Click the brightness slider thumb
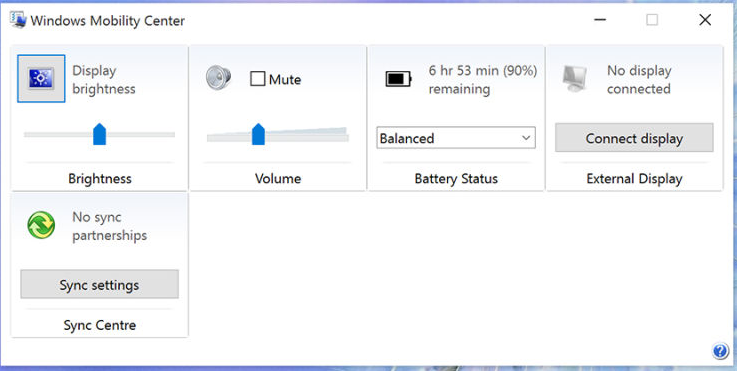737x371 pixels. [100, 134]
